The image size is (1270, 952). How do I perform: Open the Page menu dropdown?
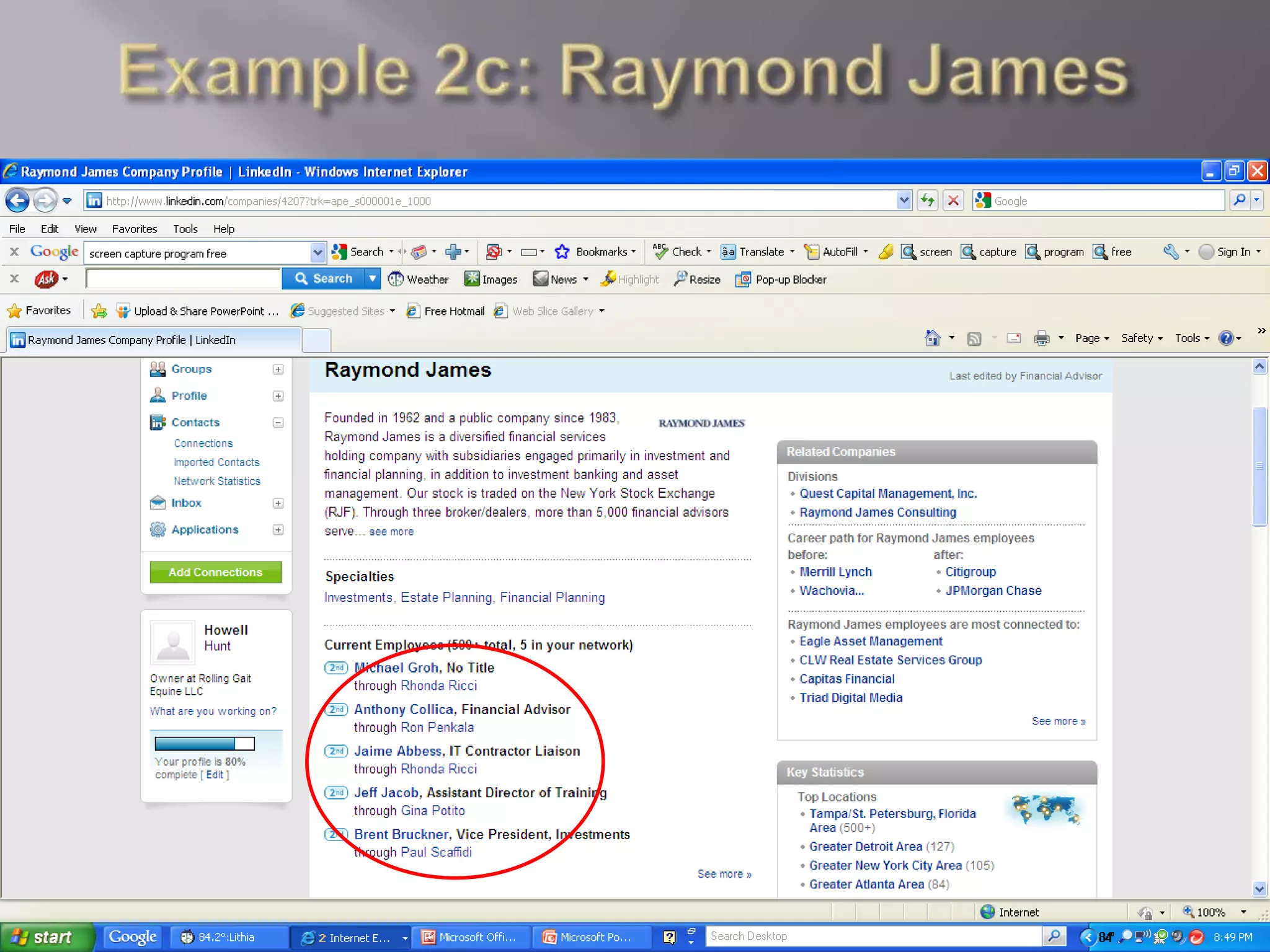pos(1092,338)
